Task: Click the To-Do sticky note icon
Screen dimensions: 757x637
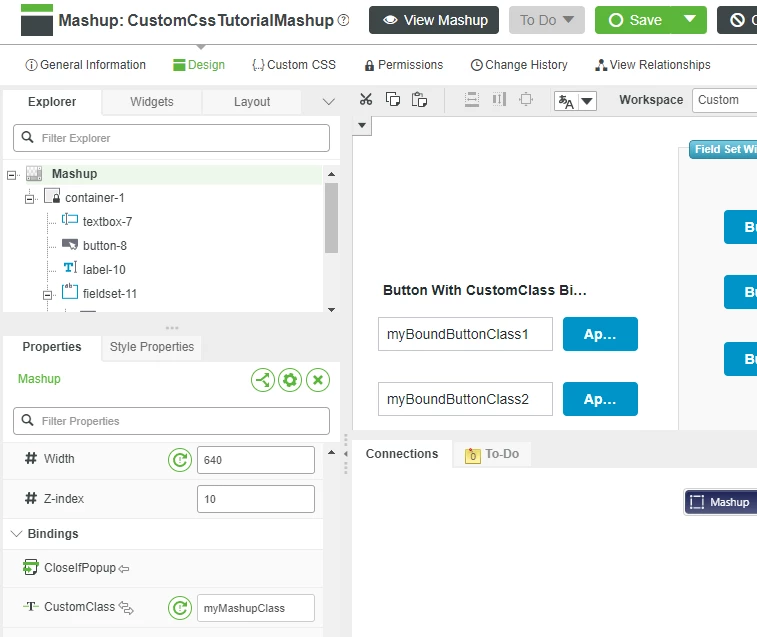Action: [472, 455]
